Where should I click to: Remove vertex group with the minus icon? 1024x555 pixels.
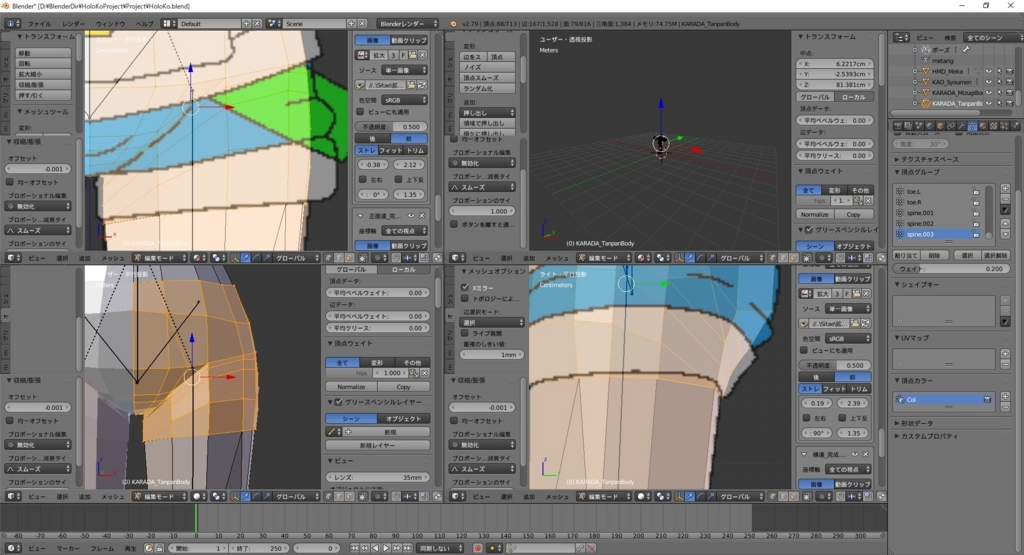pyautogui.click(x=1006, y=199)
